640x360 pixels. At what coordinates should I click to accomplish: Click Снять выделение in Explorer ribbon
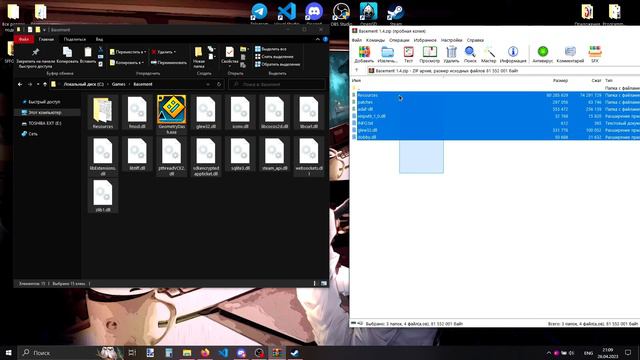pyautogui.click(x=274, y=57)
